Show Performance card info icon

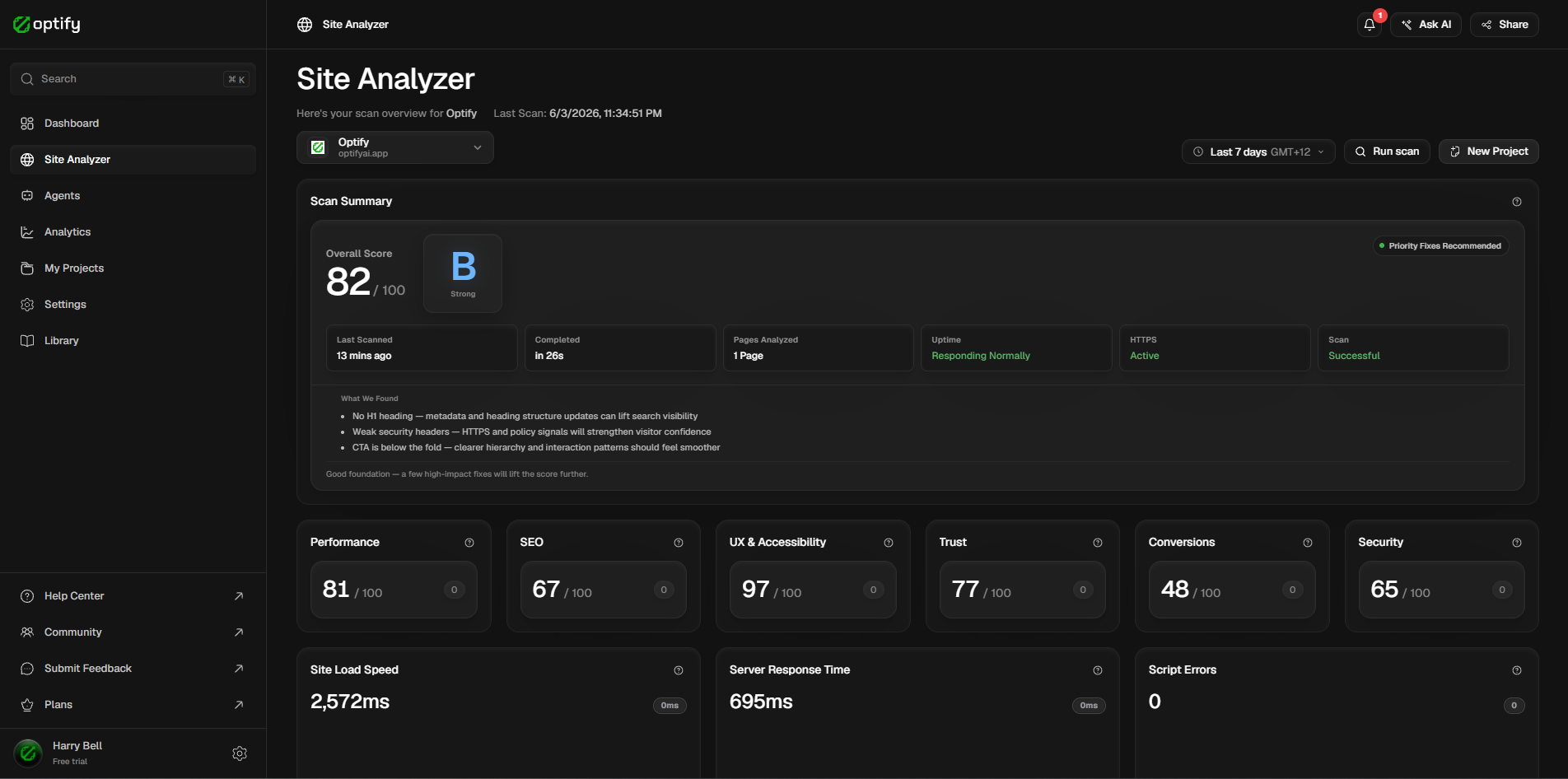469,543
